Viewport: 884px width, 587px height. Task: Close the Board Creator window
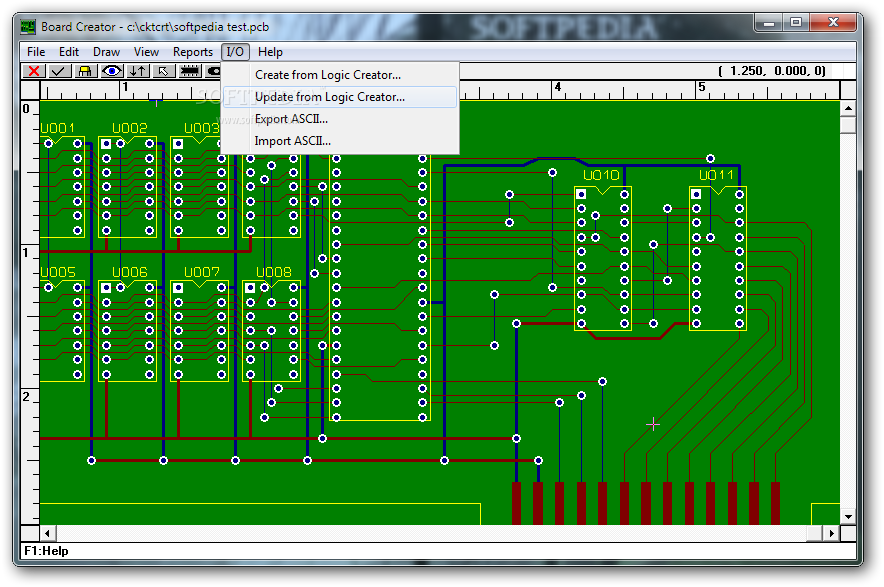(x=833, y=23)
